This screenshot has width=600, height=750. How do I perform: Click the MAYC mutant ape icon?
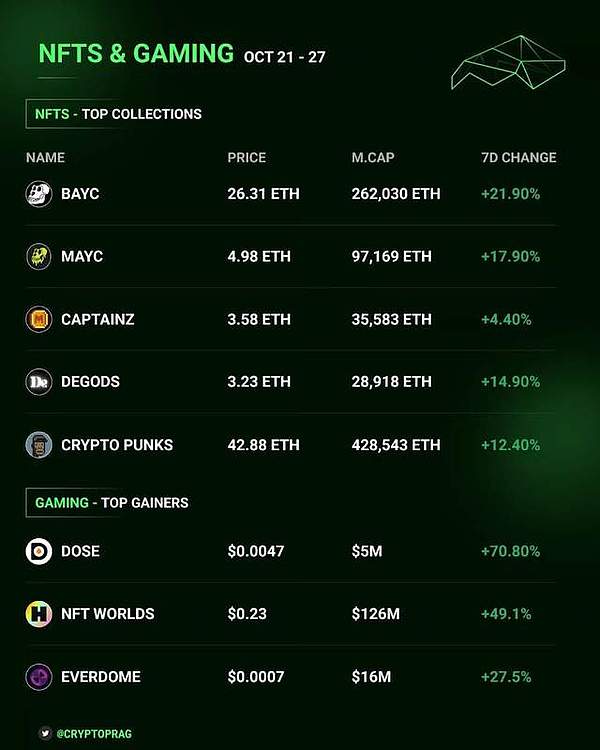point(38,257)
